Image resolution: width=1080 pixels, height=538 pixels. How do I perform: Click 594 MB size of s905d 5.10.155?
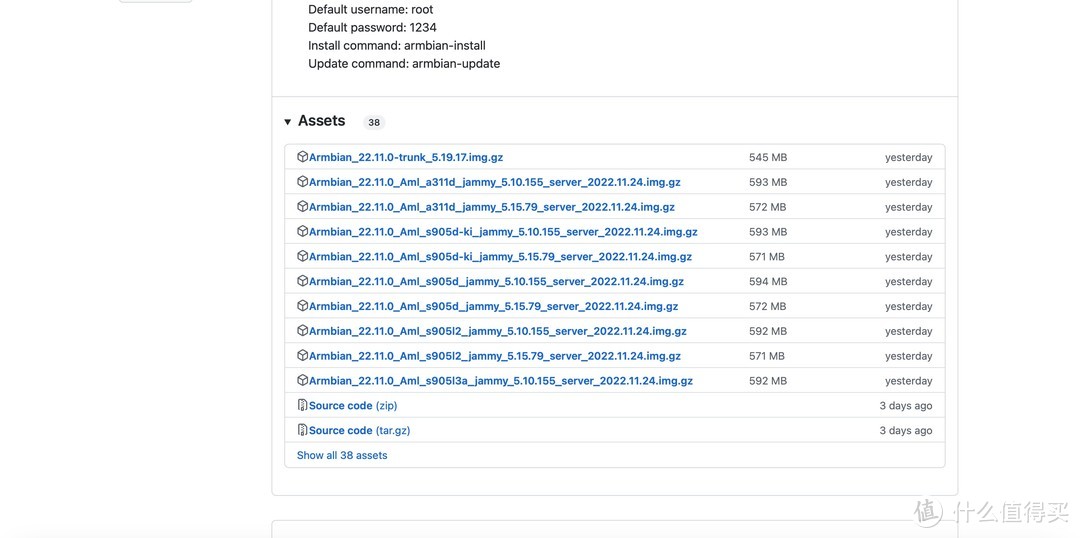768,281
